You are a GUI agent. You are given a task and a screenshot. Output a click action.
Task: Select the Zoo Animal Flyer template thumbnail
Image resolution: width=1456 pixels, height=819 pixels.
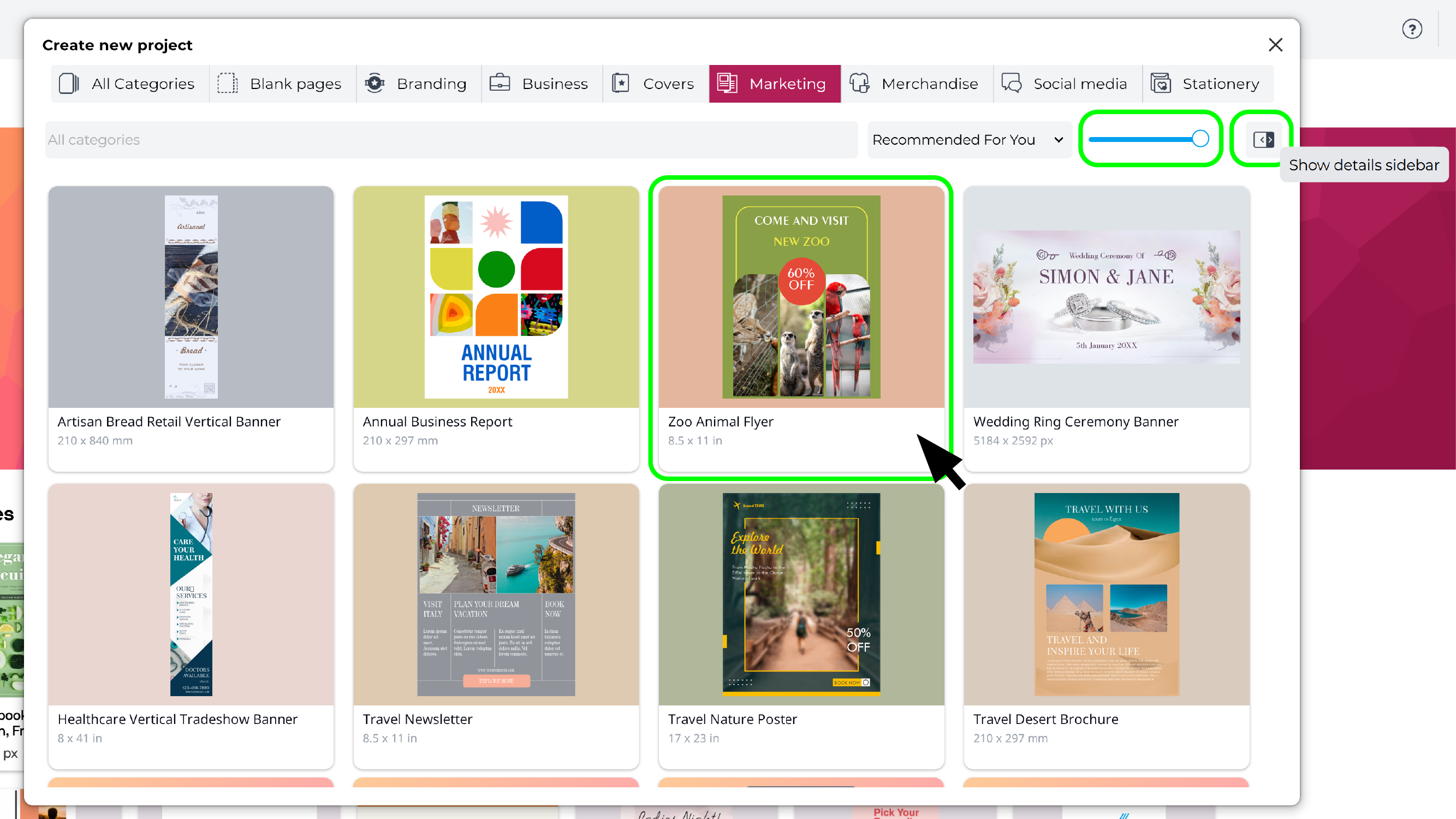[801, 296]
